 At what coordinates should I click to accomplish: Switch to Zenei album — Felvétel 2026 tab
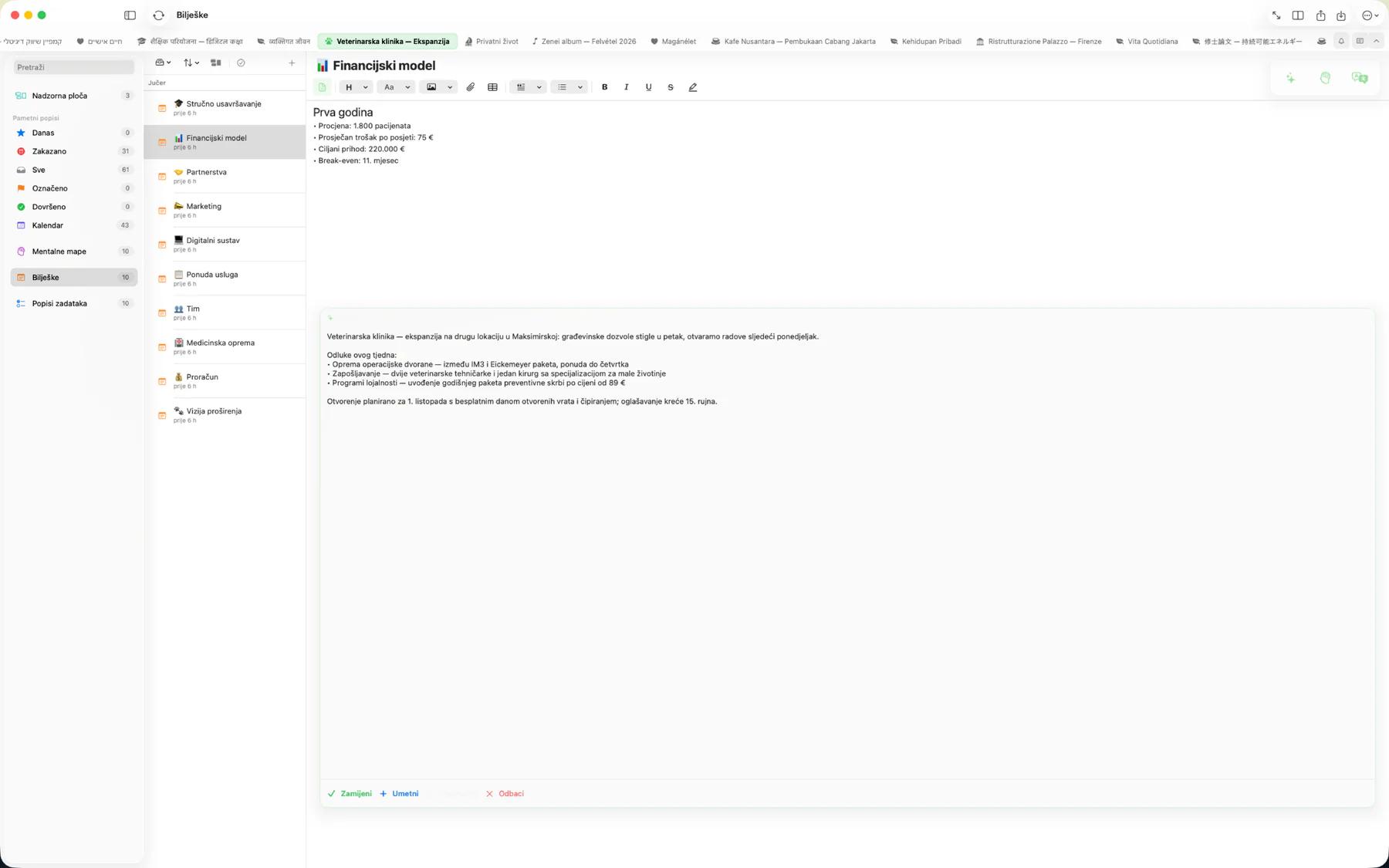584,42
